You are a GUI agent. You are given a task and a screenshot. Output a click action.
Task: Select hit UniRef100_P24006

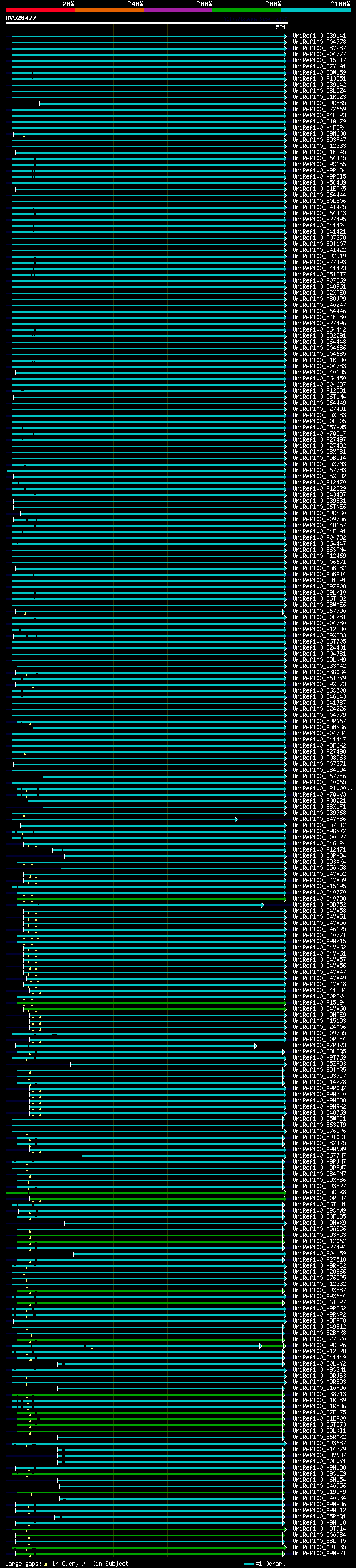(319, 1027)
